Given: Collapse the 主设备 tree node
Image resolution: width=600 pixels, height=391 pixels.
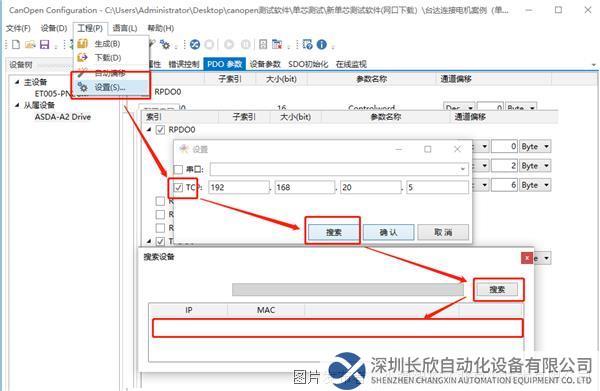Looking at the screenshot, I should point(17,82).
